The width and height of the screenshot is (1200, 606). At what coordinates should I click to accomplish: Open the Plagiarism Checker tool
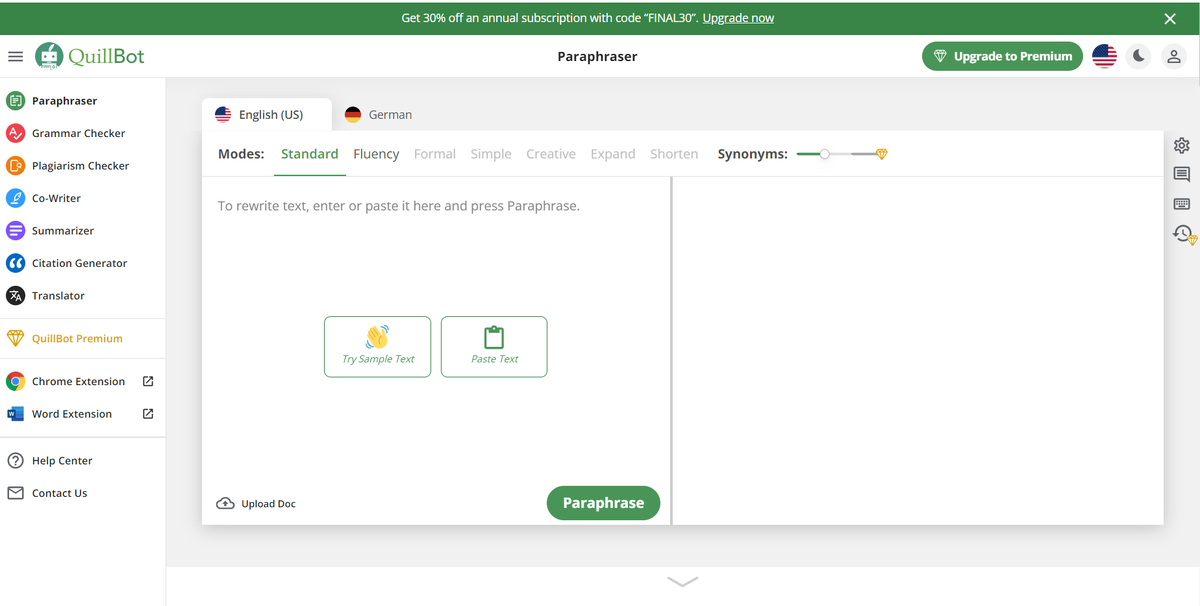tap(68, 166)
